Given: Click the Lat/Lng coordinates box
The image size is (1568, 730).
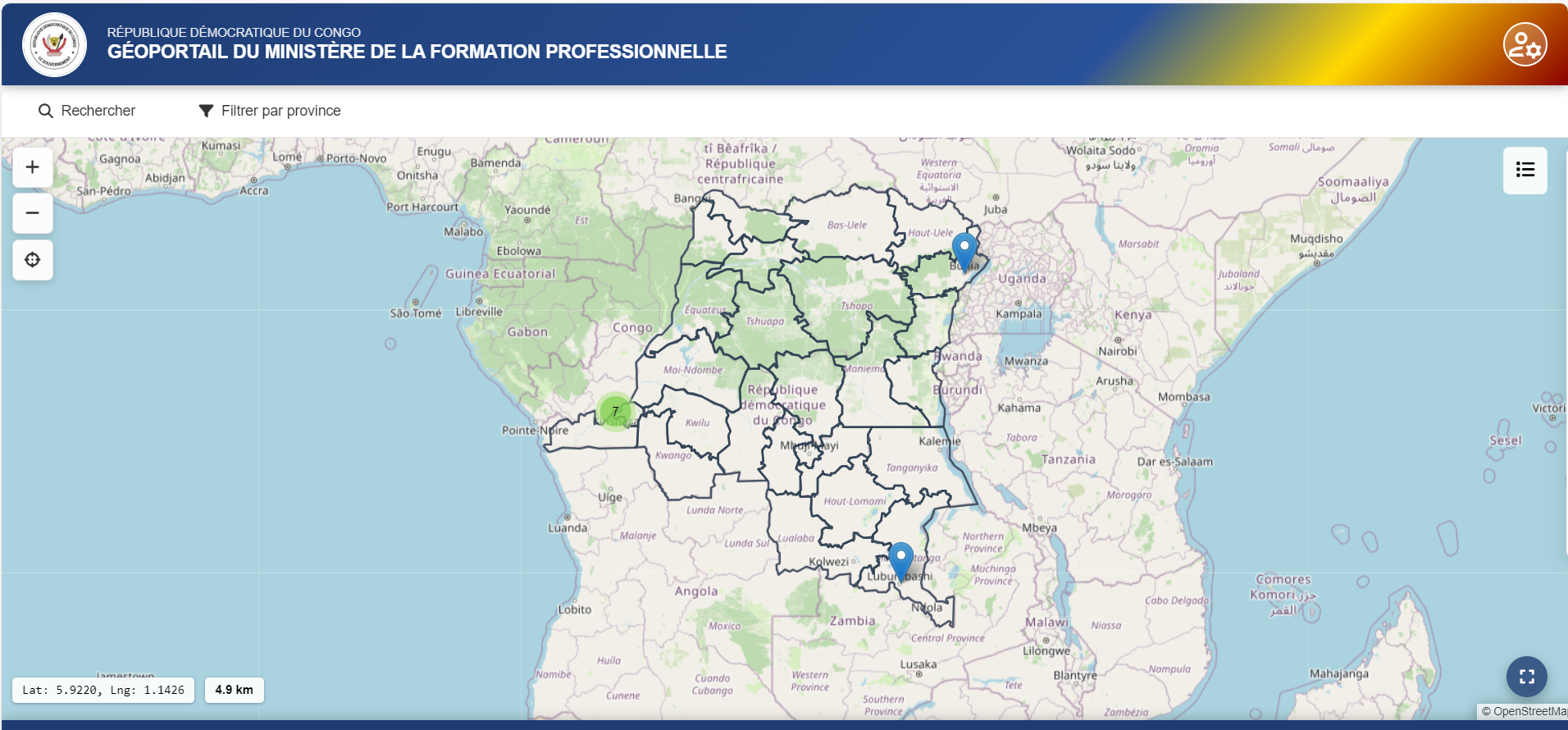Looking at the screenshot, I should (103, 690).
